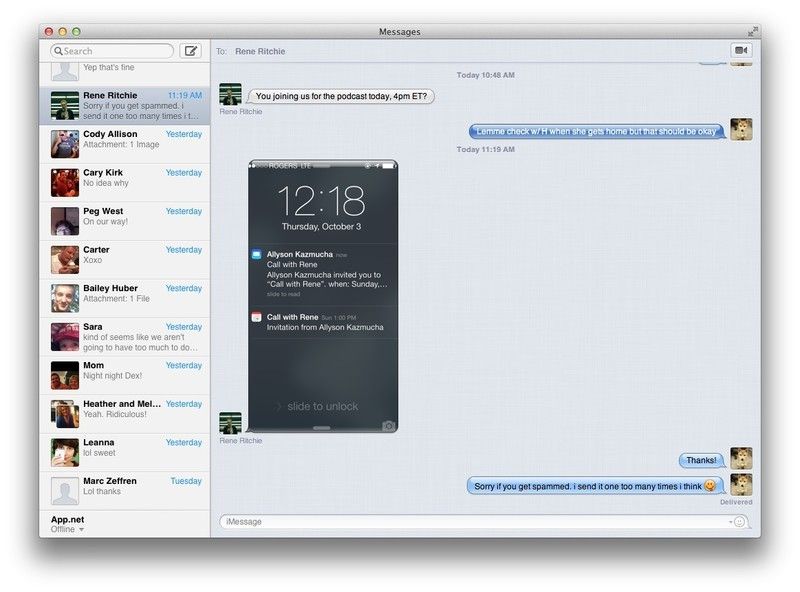Click the compose new message icon
This screenshot has width=800, height=592.
pyautogui.click(x=190, y=51)
